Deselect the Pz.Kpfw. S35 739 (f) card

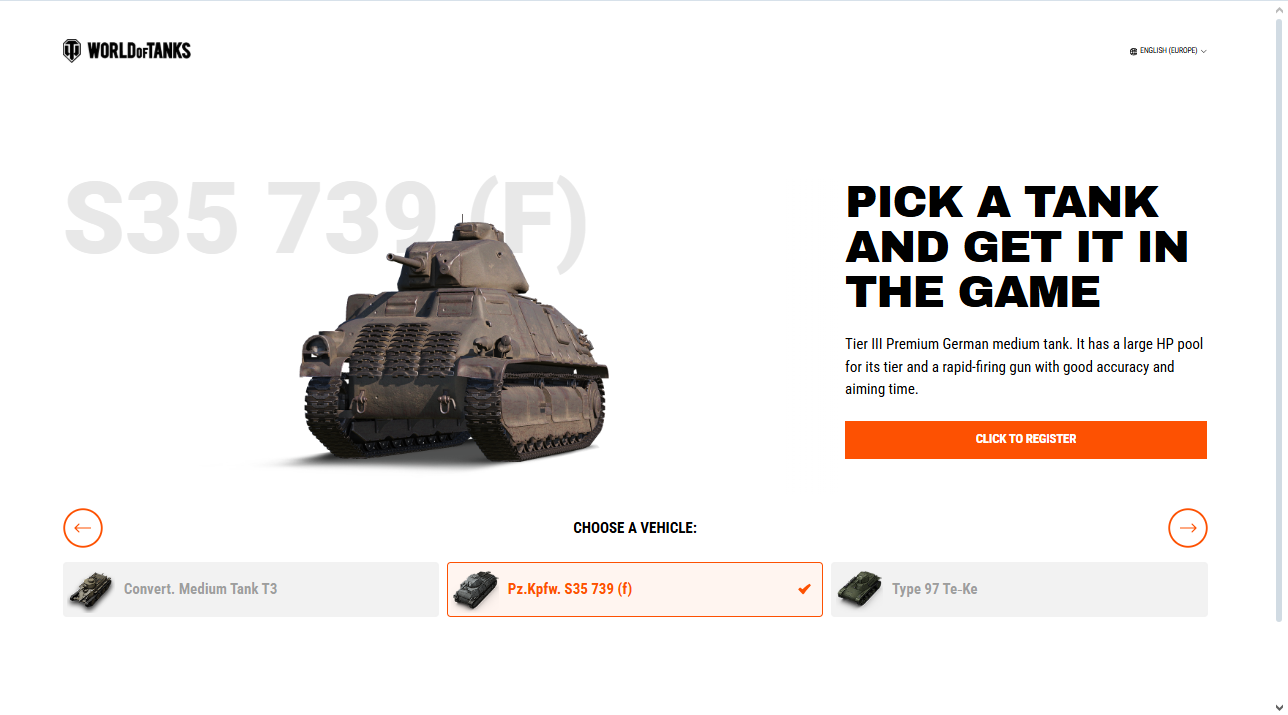pyautogui.click(x=635, y=589)
